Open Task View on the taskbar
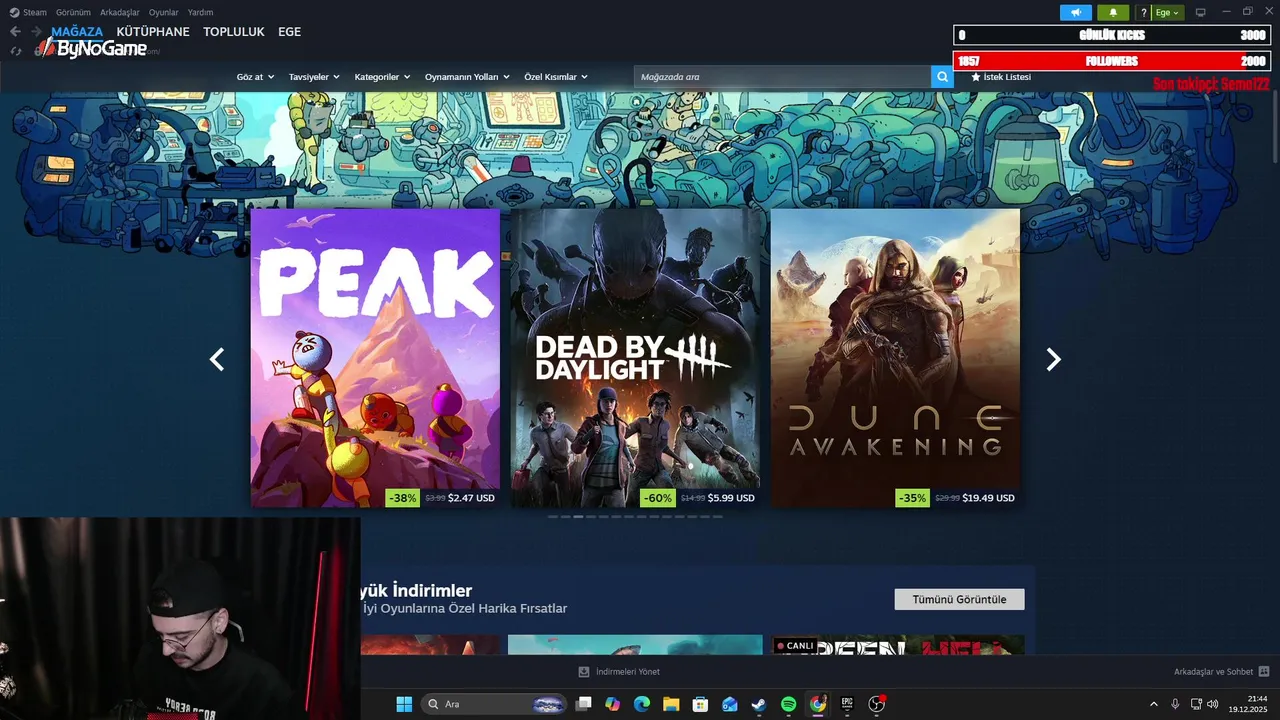Image resolution: width=1280 pixels, height=720 pixels. point(584,704)
